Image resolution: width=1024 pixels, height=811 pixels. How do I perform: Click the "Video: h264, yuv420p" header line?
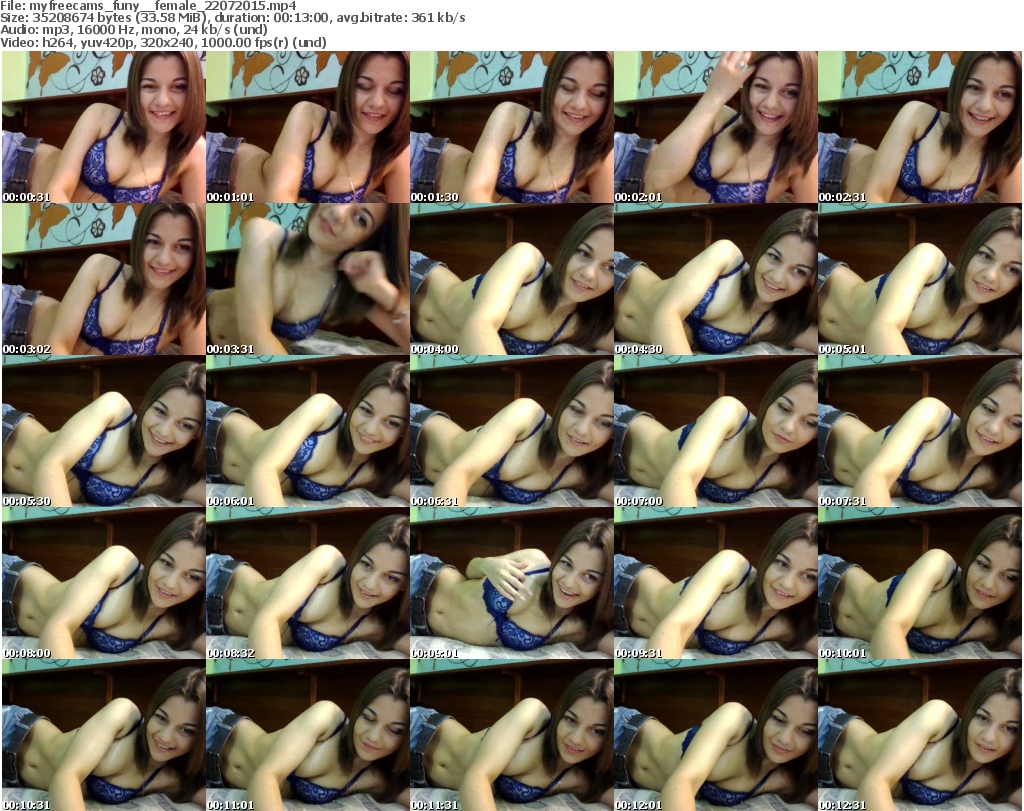tap(163, 42)
